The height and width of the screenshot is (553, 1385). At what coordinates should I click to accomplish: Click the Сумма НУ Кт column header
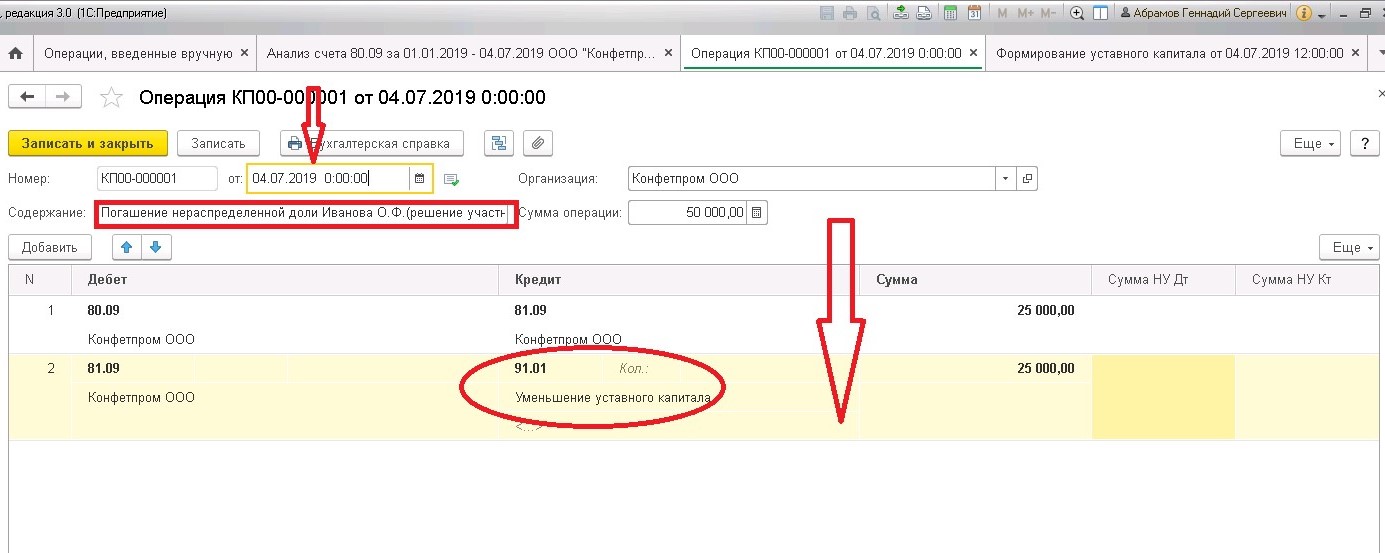click(1308, 280)
